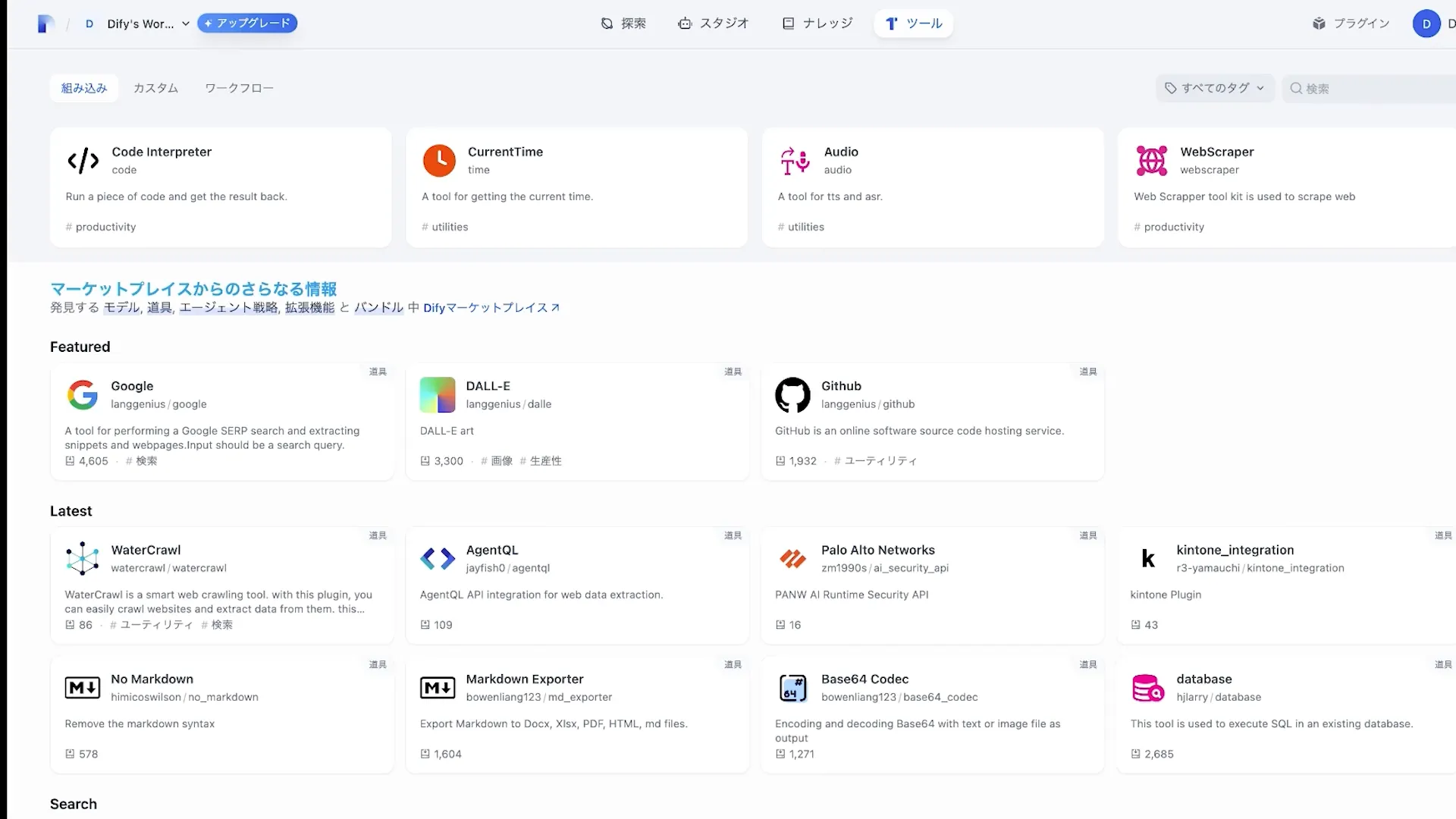Click the ツール hammer icon
The image size is (1456, 819).
coord(892,24)
